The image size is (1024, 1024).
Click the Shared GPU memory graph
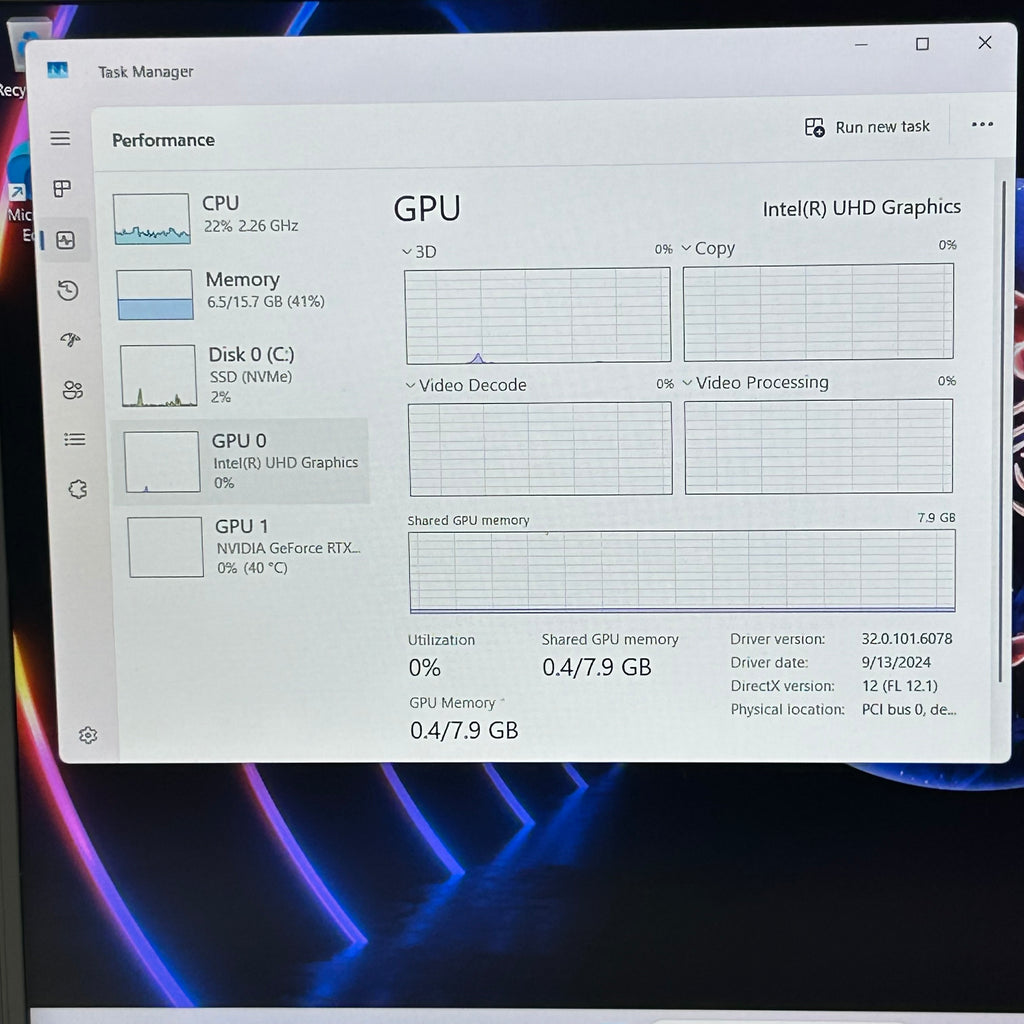coord(682,572)
